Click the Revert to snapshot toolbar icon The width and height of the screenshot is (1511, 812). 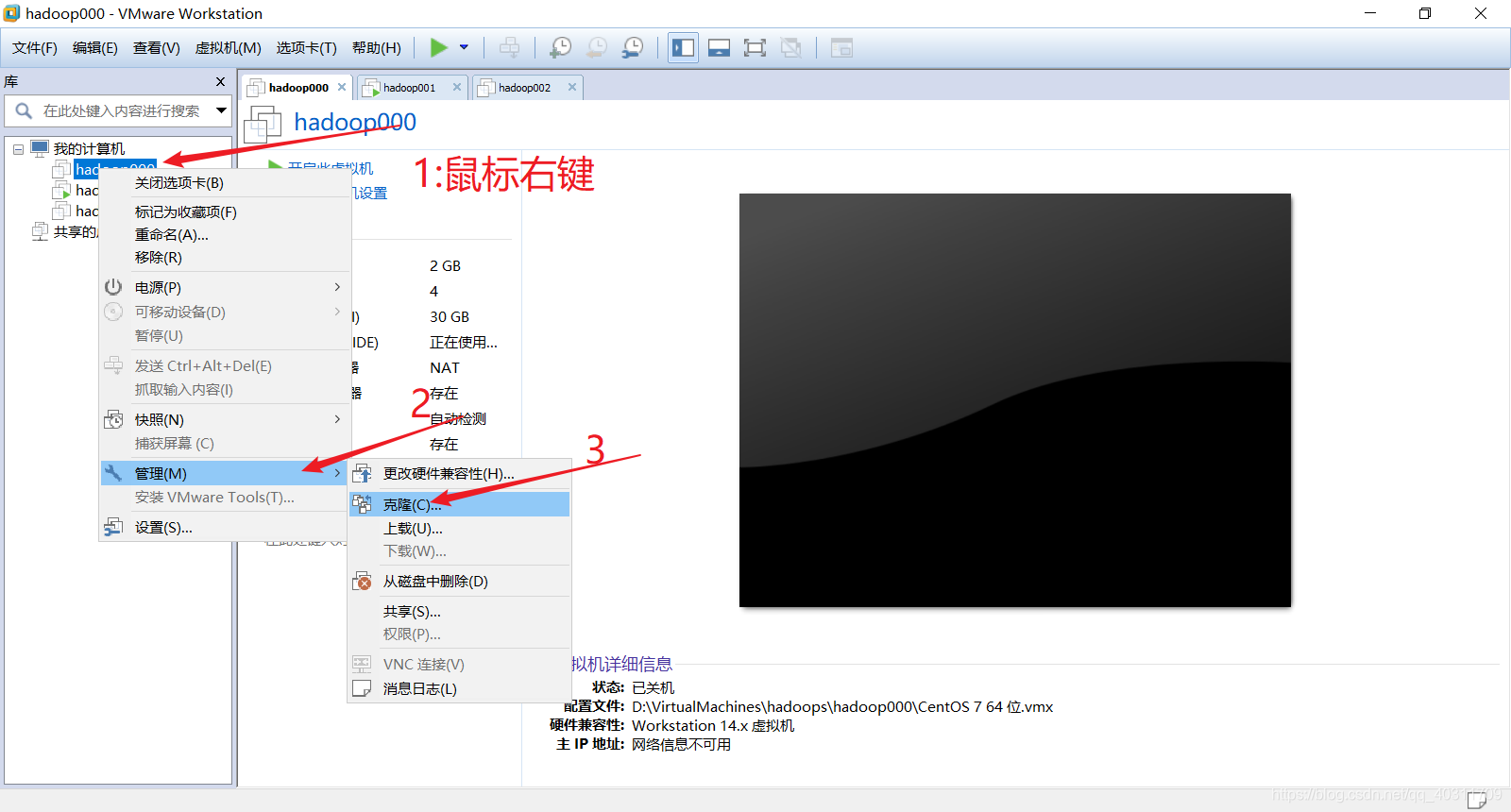(597, 47)
